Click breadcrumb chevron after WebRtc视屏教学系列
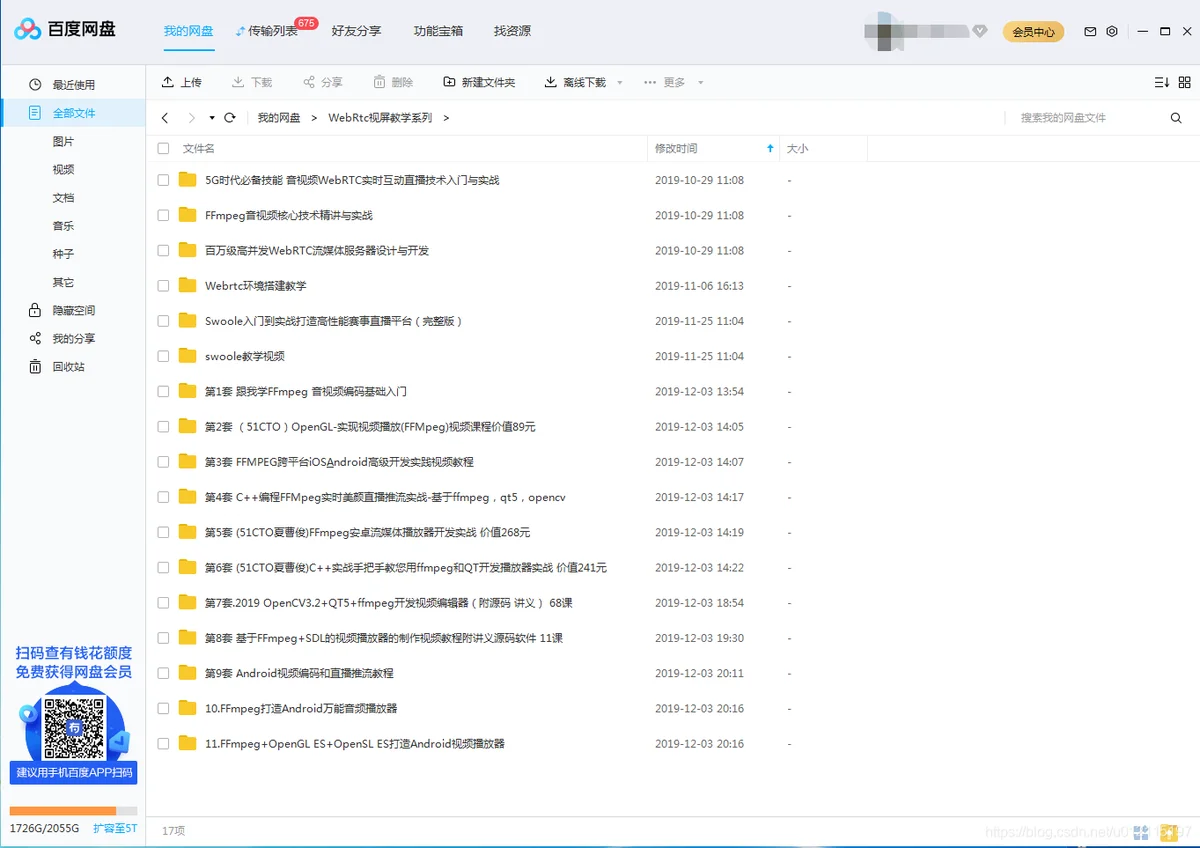The height and width of the screenshot is (848, 1200). (x=446, y=118)
